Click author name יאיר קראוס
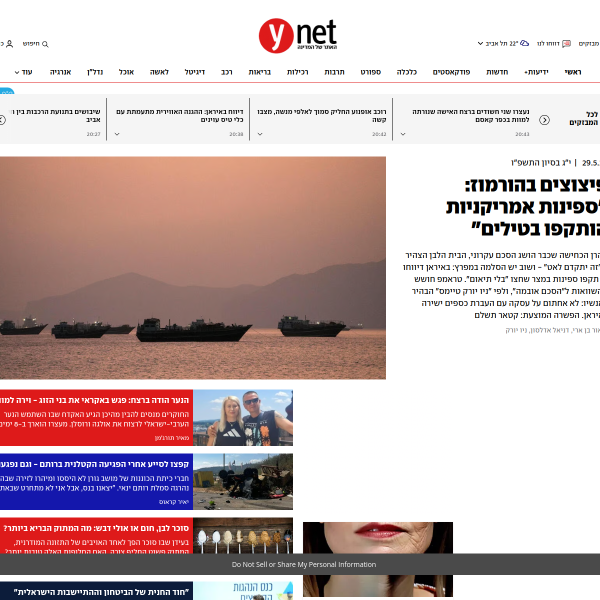This screenshot has width=600, height=600. [x=174, y=502]
